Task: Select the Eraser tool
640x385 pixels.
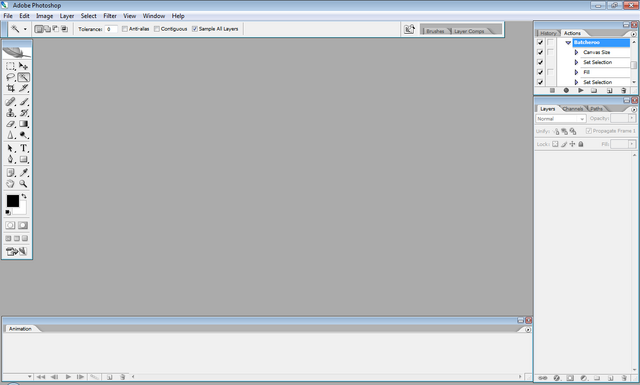Action: pos(10,124)
